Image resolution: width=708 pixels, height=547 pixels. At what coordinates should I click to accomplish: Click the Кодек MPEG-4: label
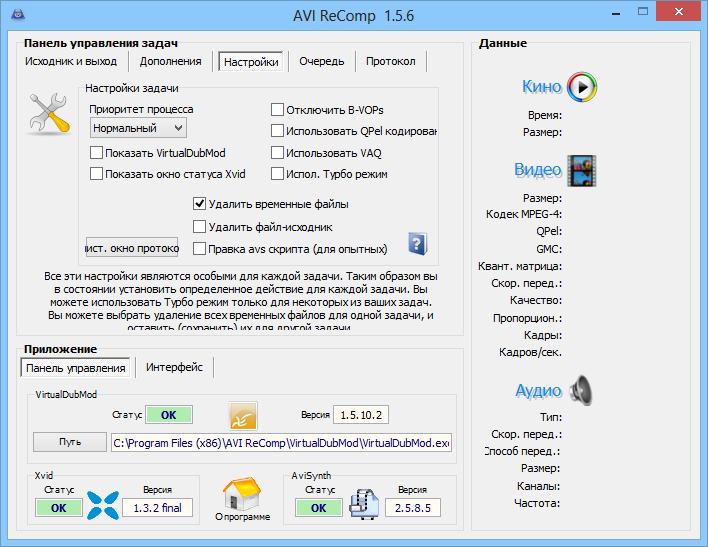tap(524, 214)
